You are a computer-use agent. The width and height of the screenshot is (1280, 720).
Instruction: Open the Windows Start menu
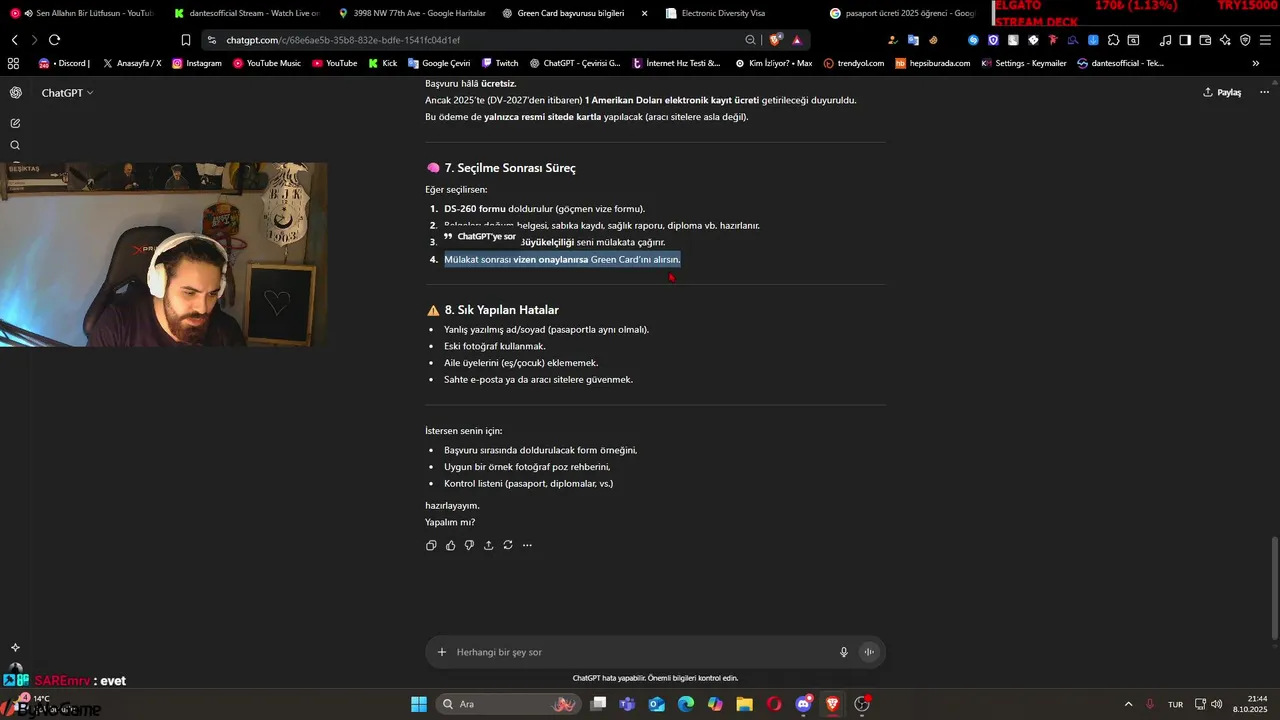[419, 704]
